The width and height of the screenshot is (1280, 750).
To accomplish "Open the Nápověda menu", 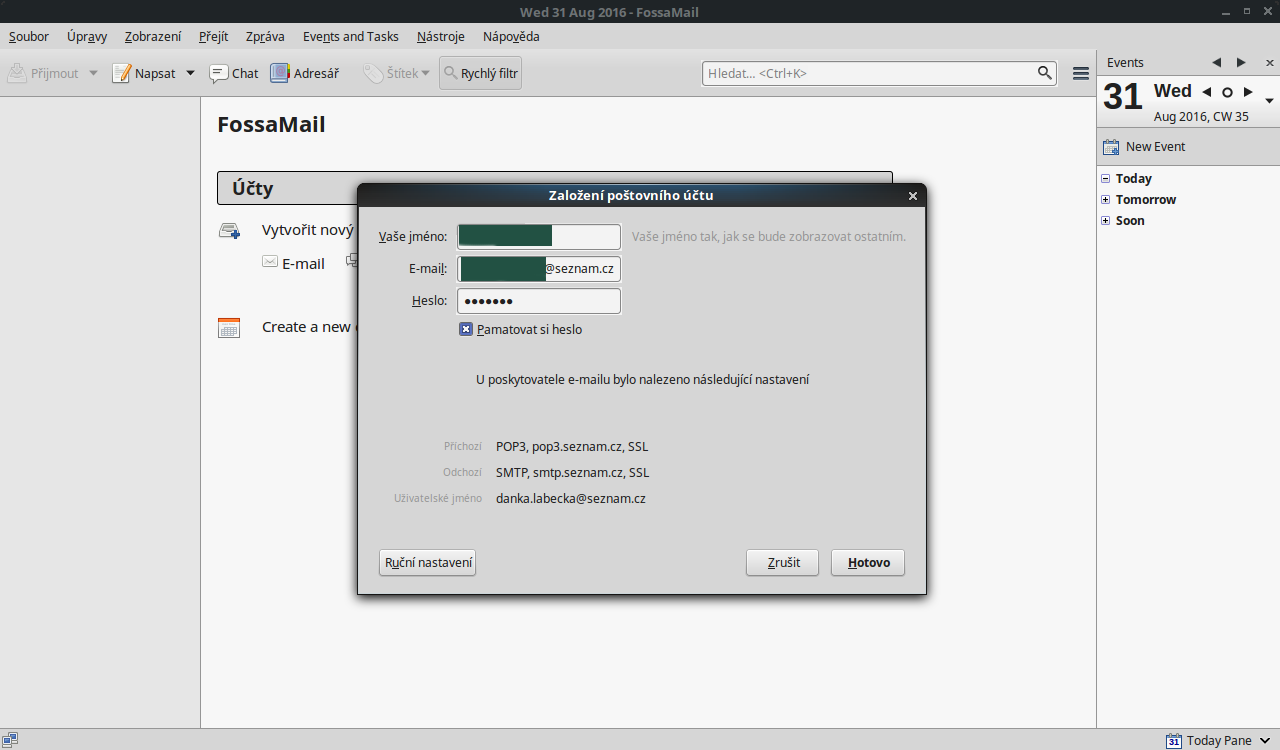I will (511, 36).
